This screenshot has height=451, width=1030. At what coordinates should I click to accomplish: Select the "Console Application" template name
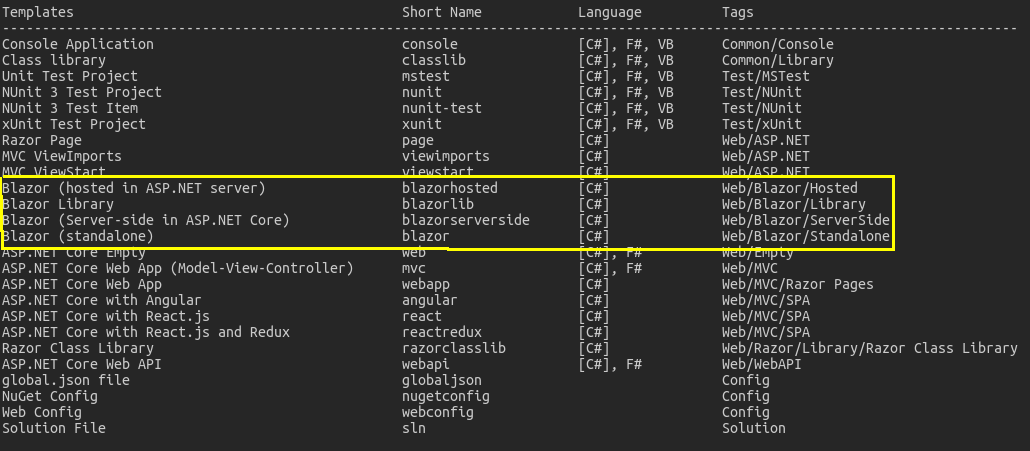[78, 44]
